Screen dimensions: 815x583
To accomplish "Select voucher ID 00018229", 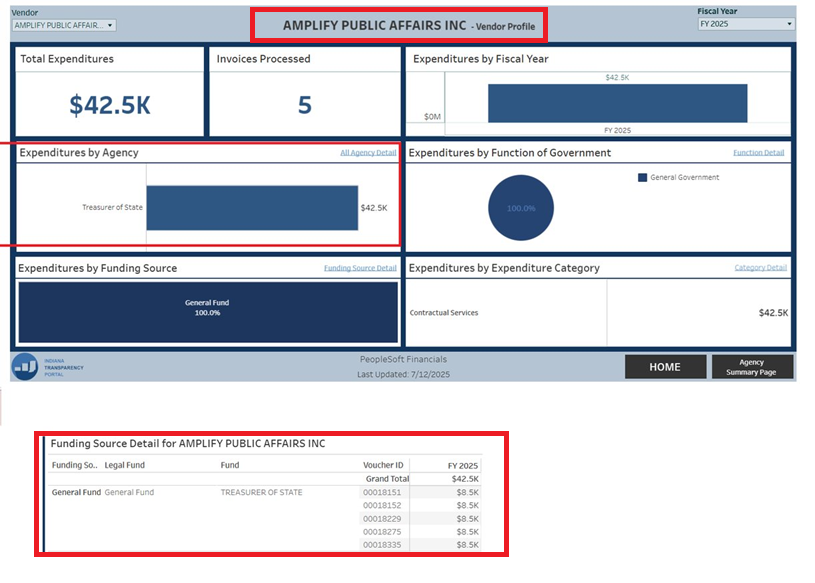I will pos(382,519).
